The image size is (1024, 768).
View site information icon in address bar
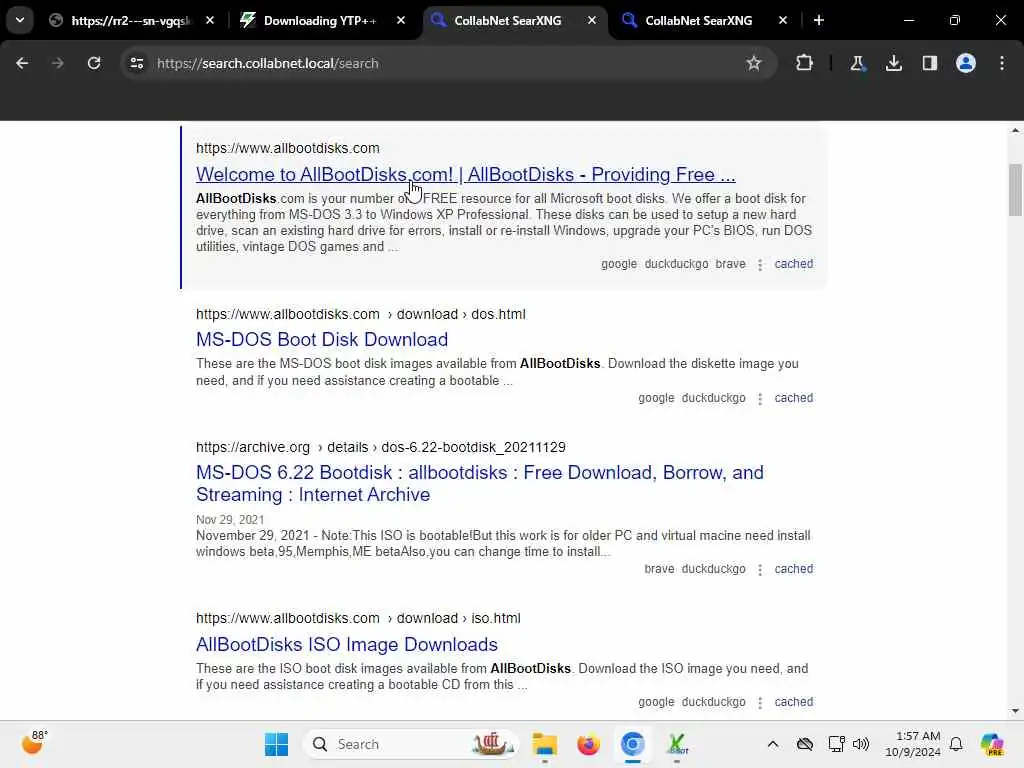(136, 63)
